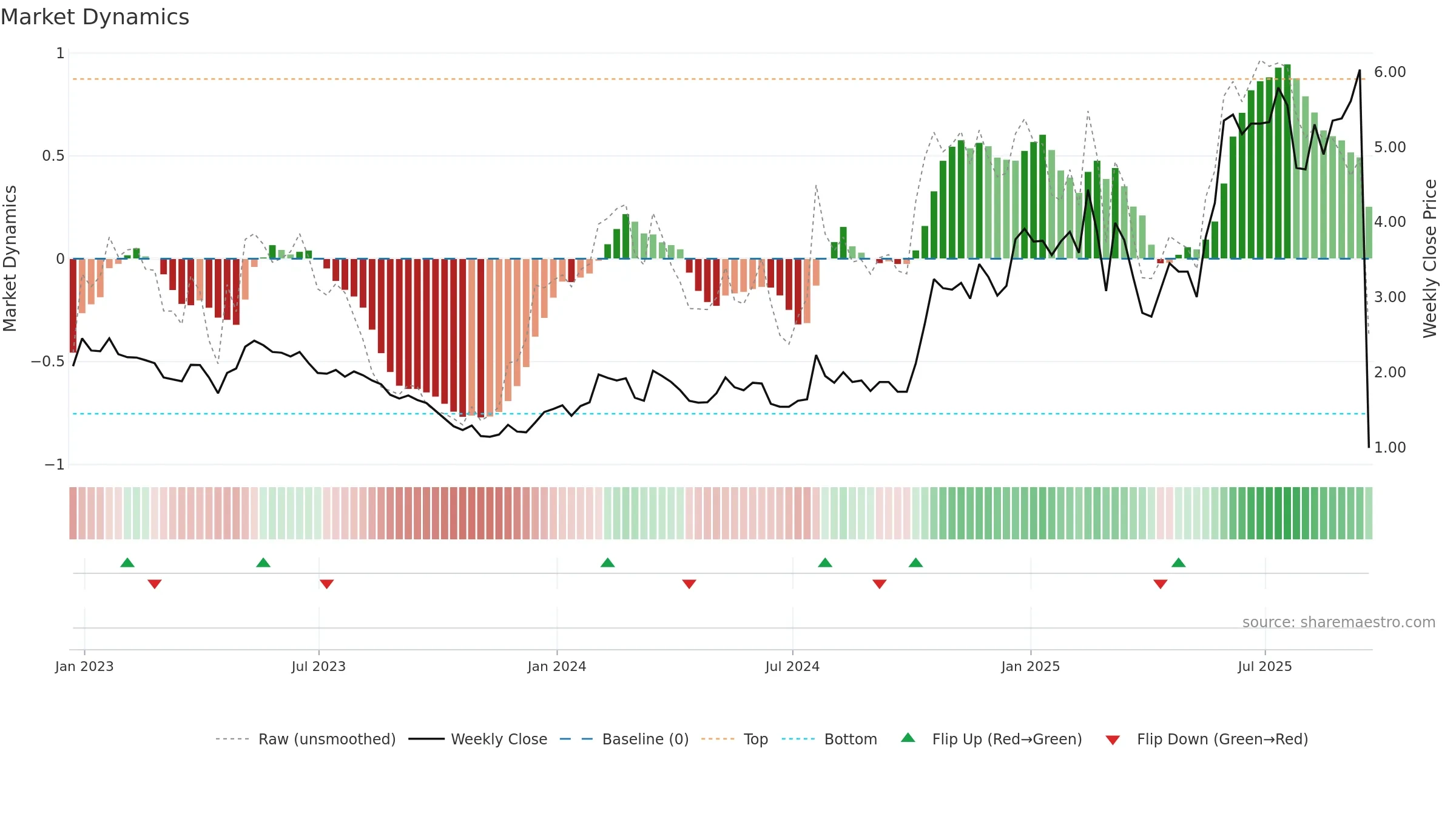This screenshot has width=1456, height=819.
Task: Click the Jul 2024 x-axis label
Action: [x=792, y=666]
